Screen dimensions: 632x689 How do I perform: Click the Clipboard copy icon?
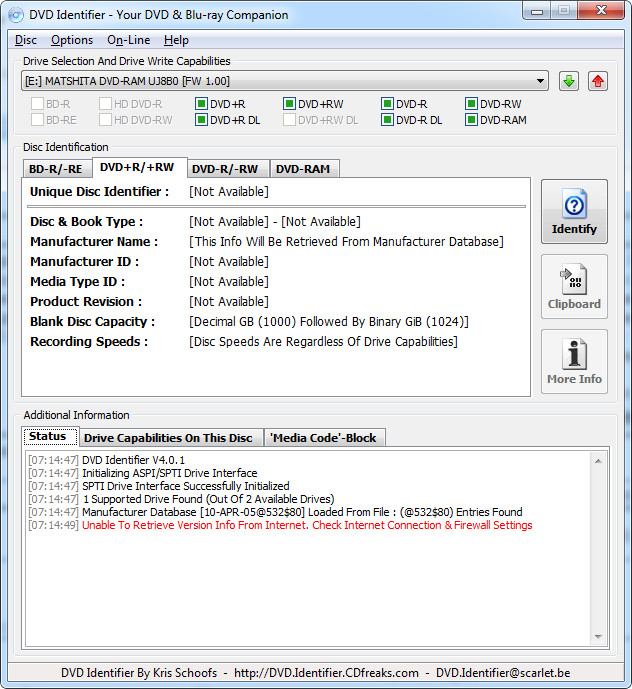click(x=574, y=279)
